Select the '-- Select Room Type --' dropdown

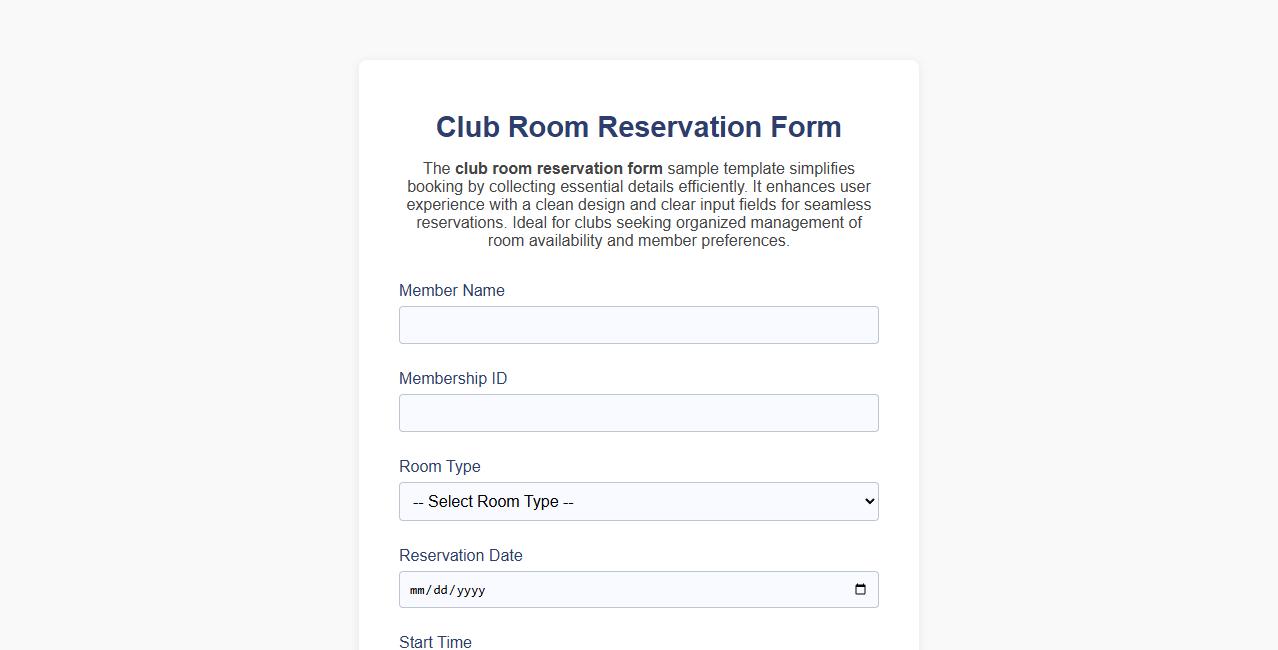point(638,501)
